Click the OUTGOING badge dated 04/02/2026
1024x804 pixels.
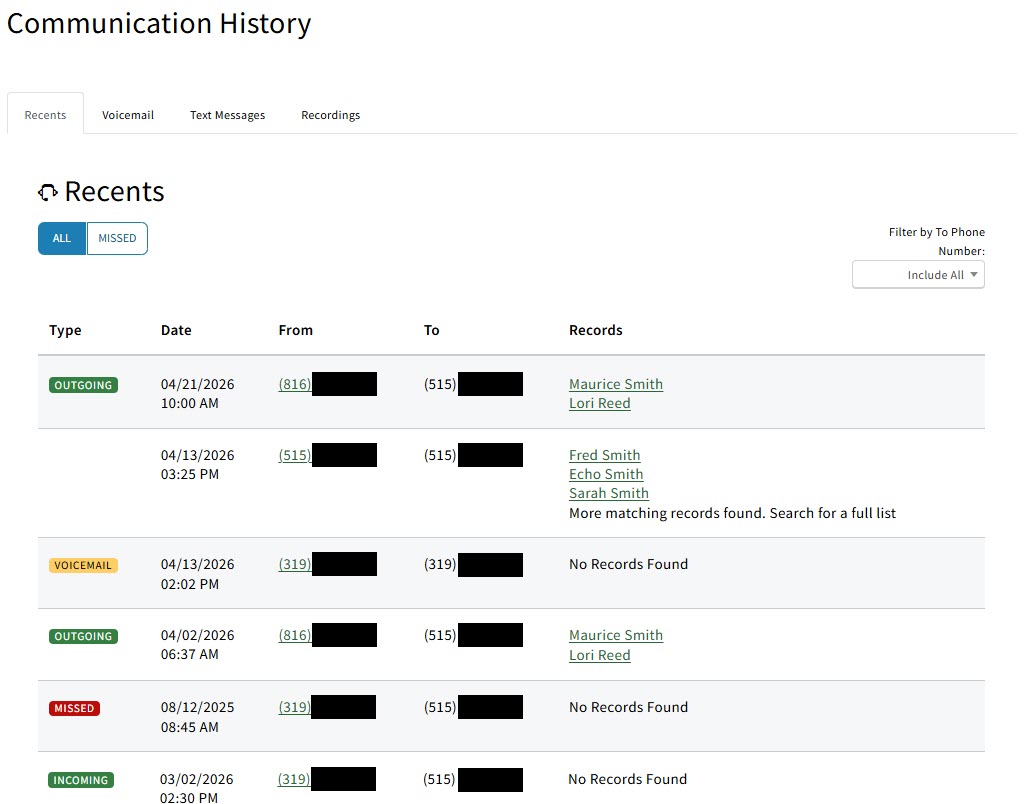pos(84,637)
